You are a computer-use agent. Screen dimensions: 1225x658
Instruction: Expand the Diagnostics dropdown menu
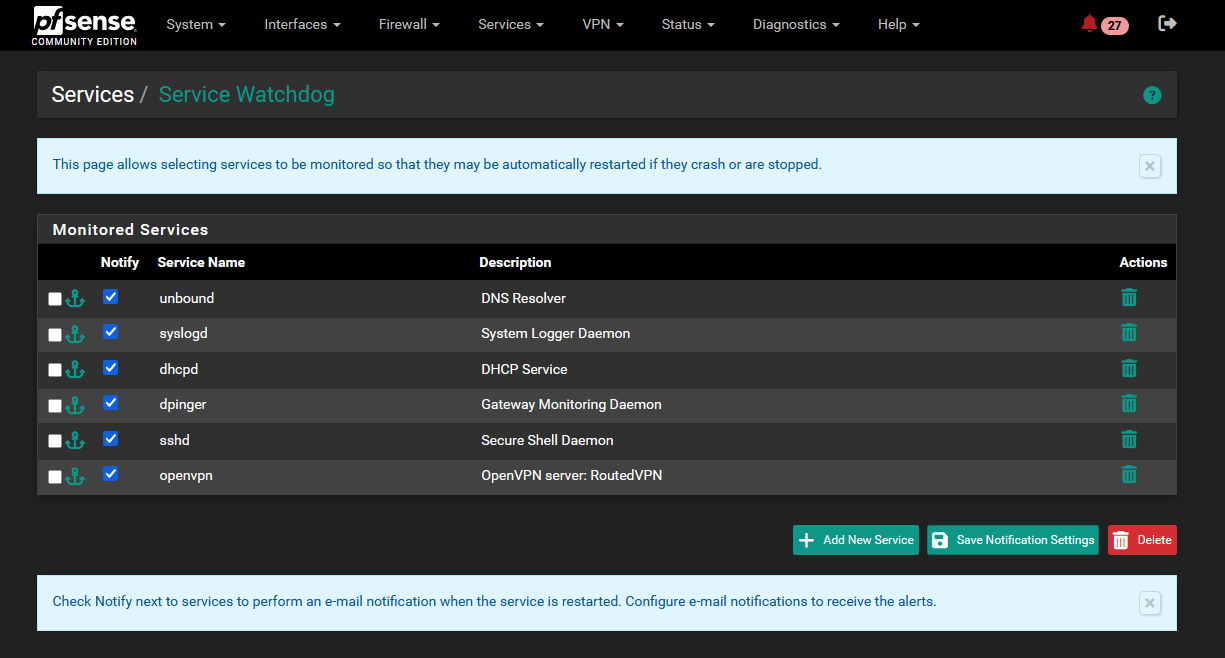796,24
